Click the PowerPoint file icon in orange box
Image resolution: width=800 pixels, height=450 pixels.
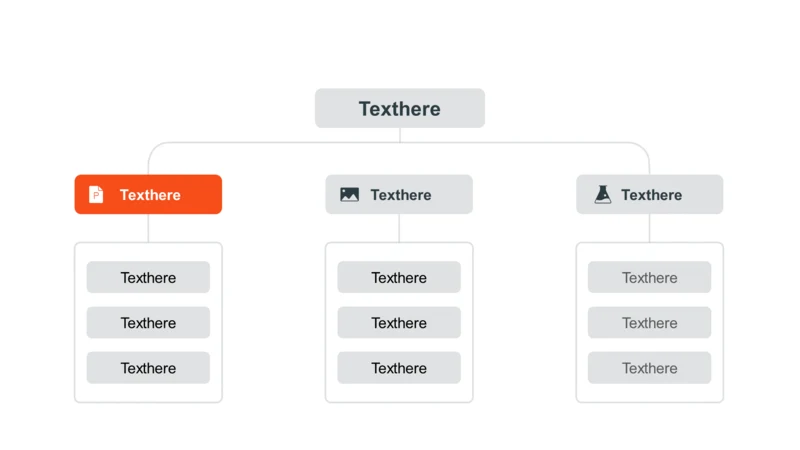(x=96, y=194)
